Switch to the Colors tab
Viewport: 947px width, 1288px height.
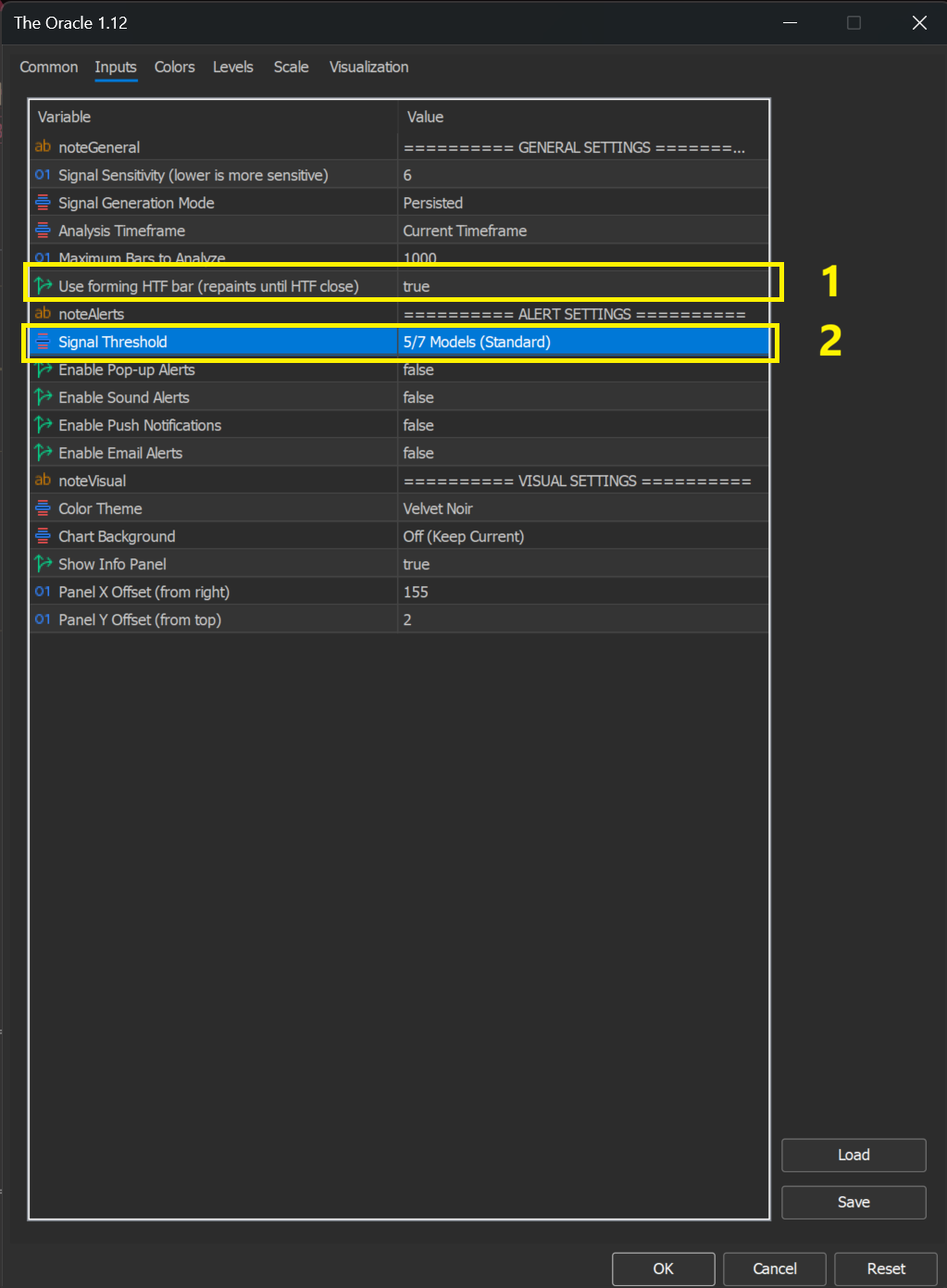[x=174, y=67]
